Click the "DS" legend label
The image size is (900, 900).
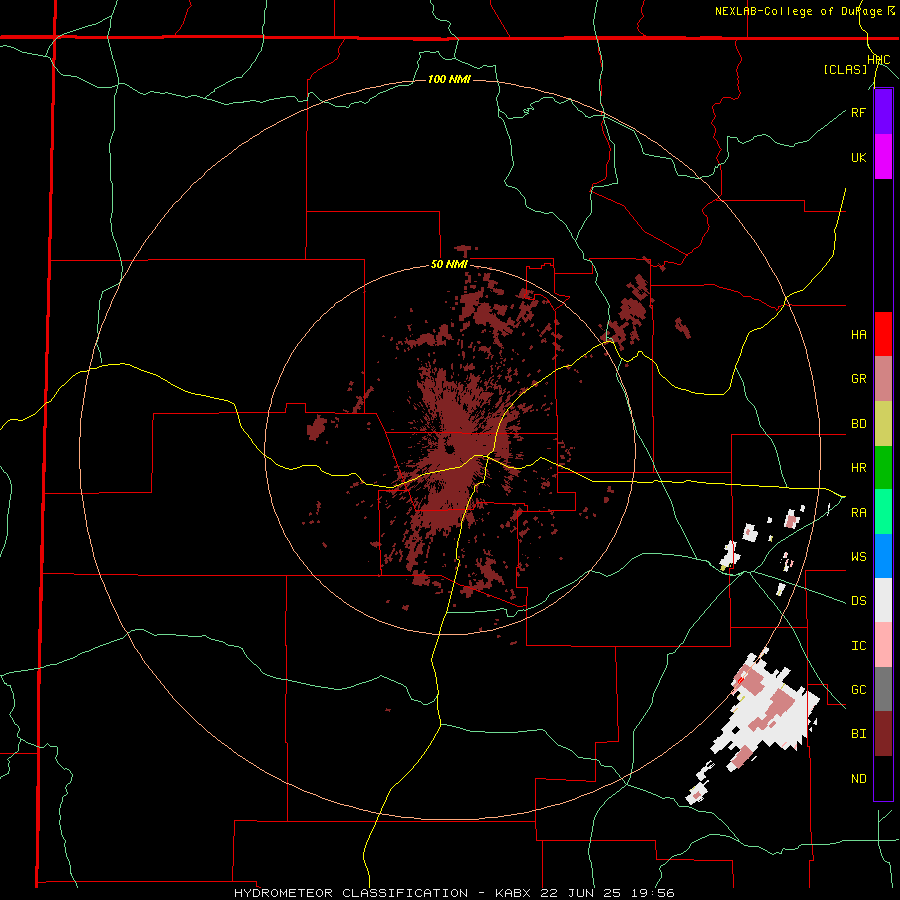pyautogui.click(x=858, y=600)
